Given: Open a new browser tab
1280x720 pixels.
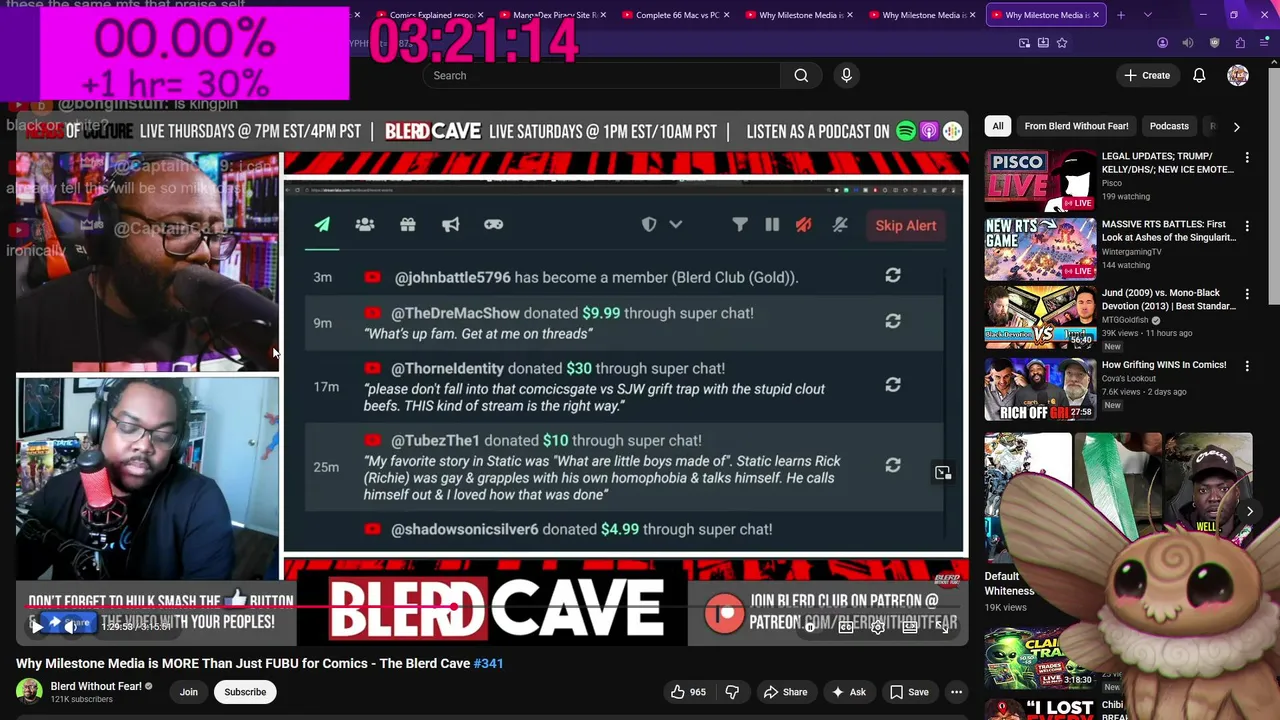Looking at the screenshot, I should pyautogui.click(x=1121, y=15).
